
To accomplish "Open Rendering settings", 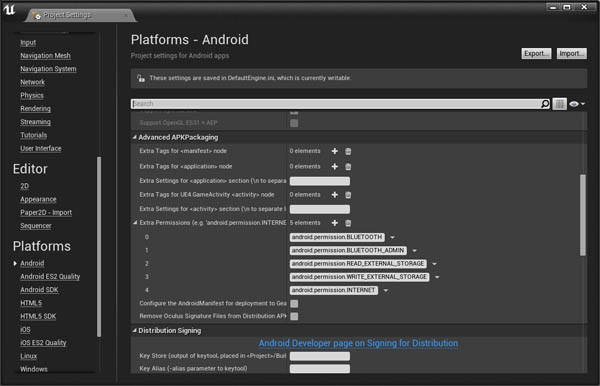I will tap(35, 109).
